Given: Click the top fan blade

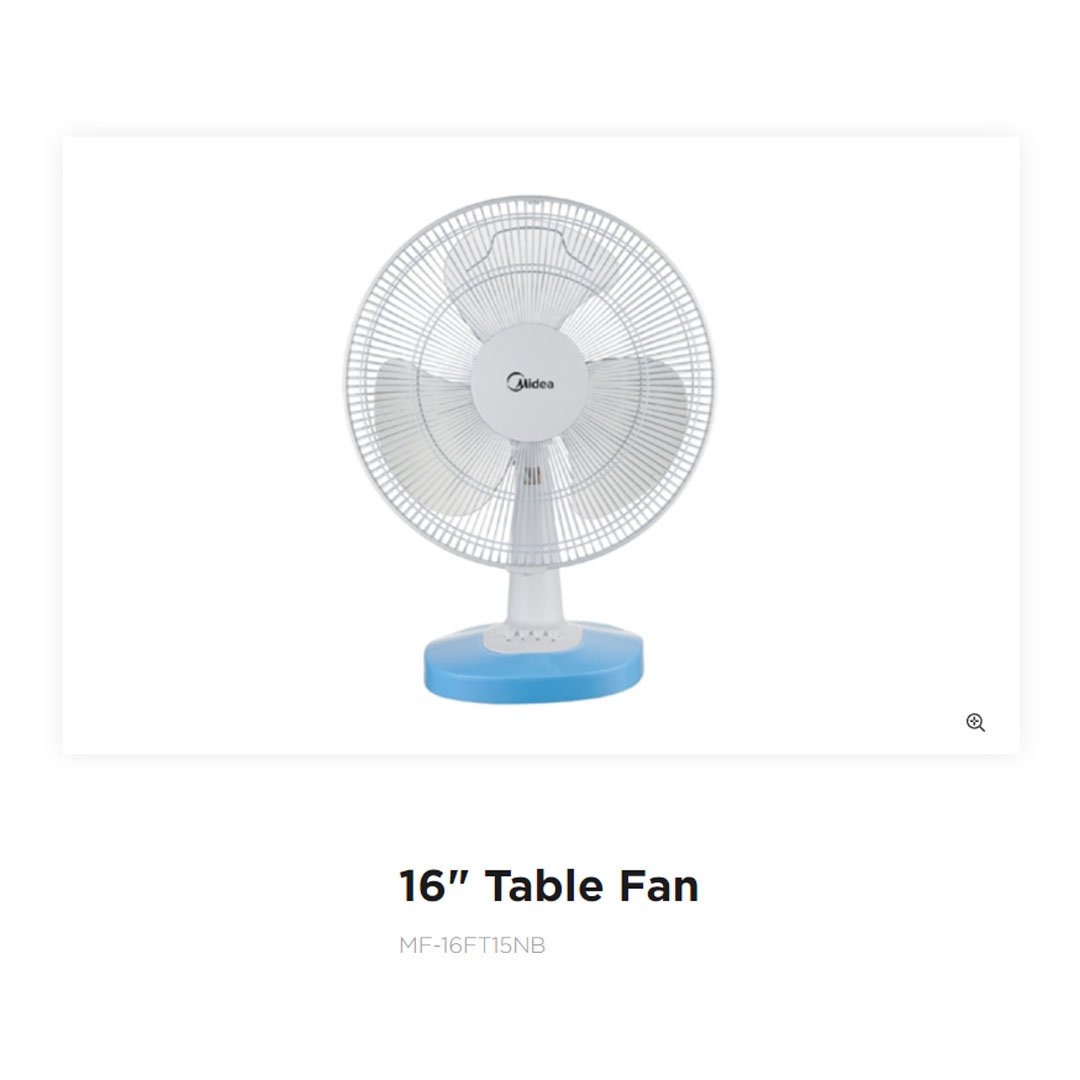Looking at the screenshot, I should (x=530, y=282).
